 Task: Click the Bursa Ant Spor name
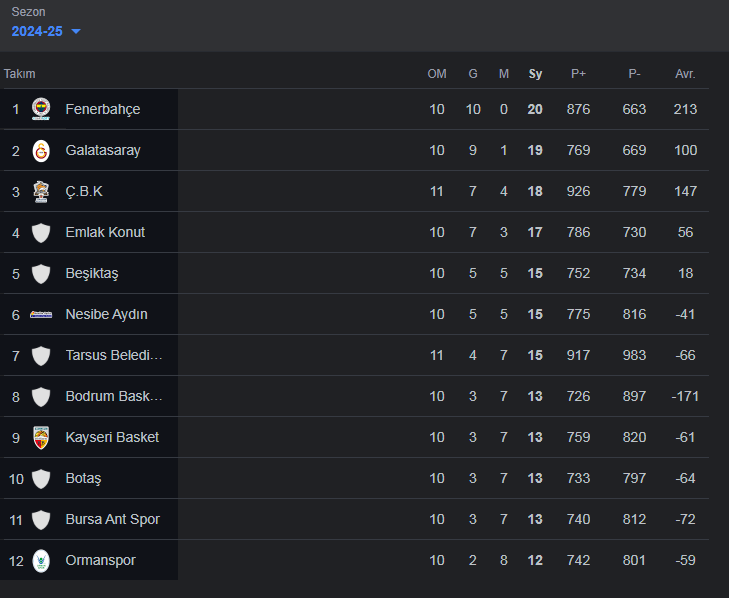click(x=112, y=519)
